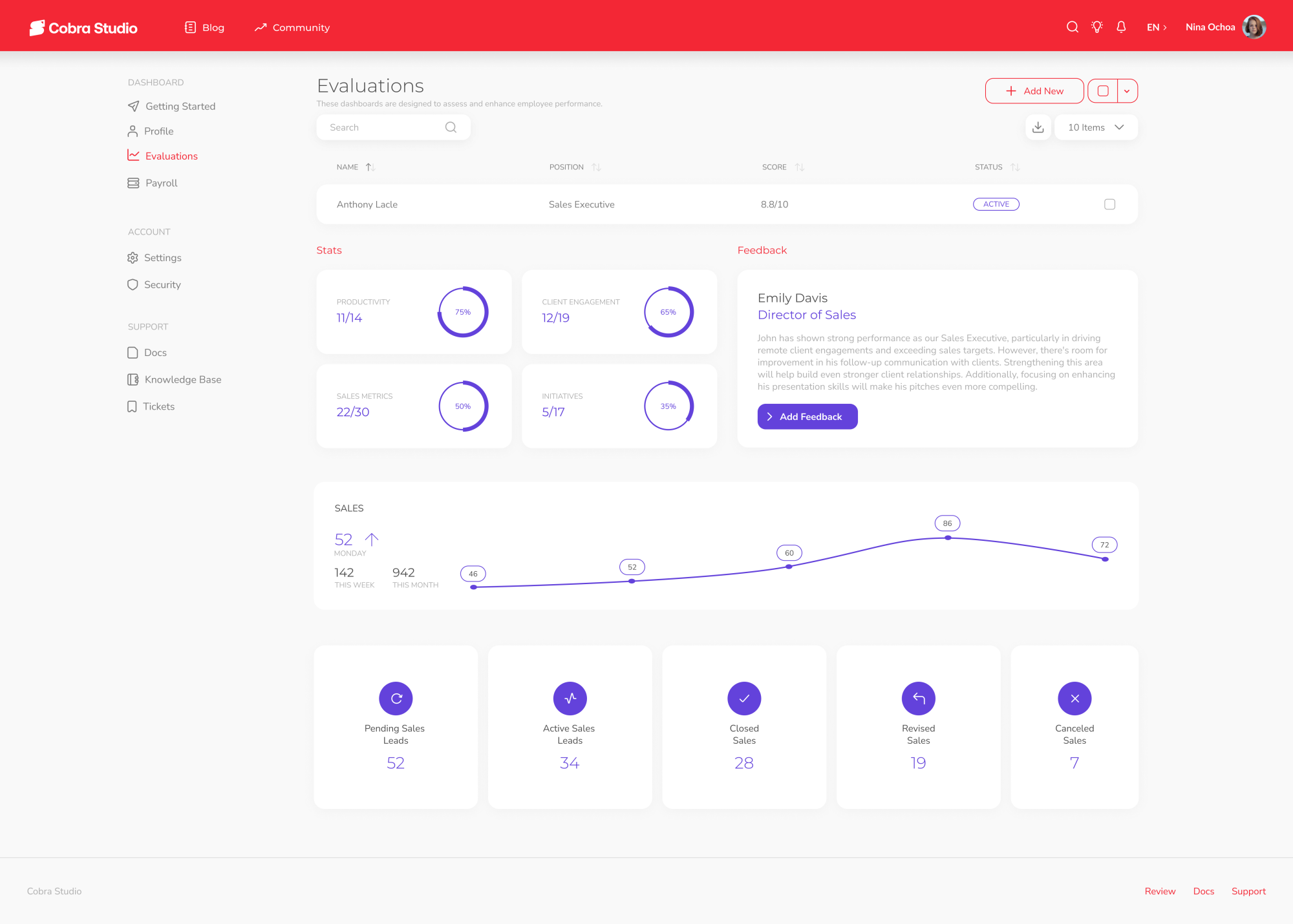The height and width of the screenshot is (924, 1293).
Task: Click the Pending Sales Leads refresh icon
Action: click(x=396, y=698)
